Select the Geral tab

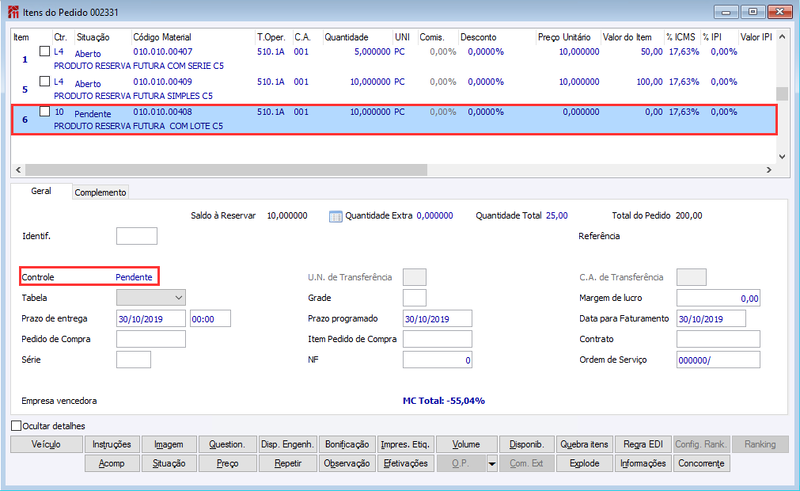click(x=41, y=191)
